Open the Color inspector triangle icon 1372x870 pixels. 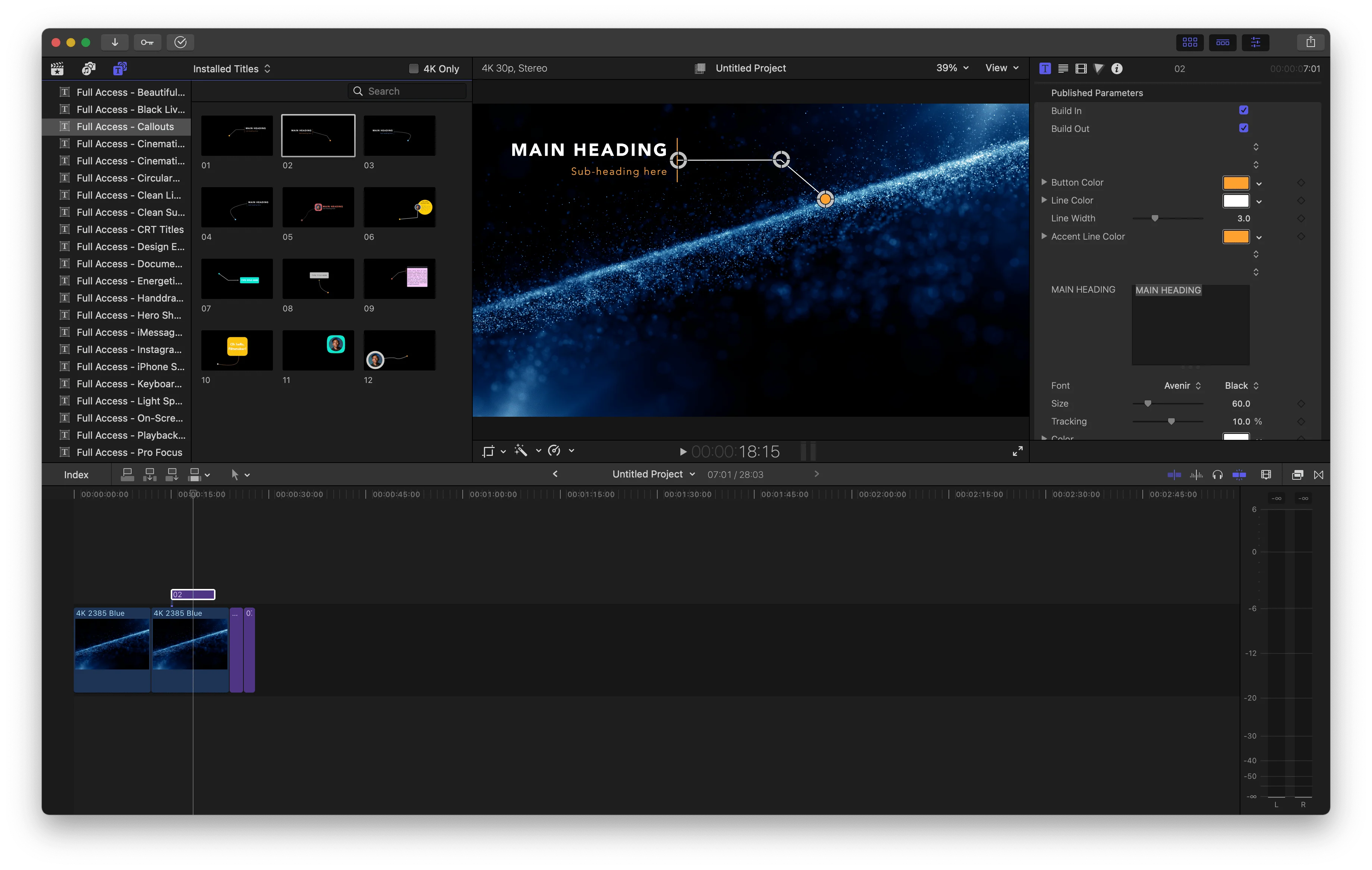(1099, 68)
